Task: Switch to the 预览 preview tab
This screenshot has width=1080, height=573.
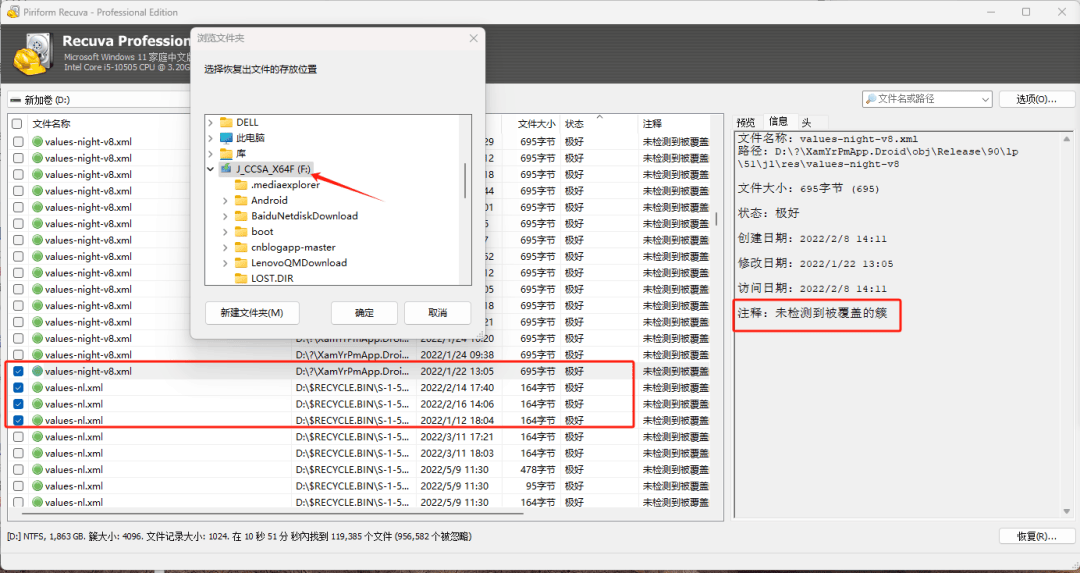Action: [746, 122]
